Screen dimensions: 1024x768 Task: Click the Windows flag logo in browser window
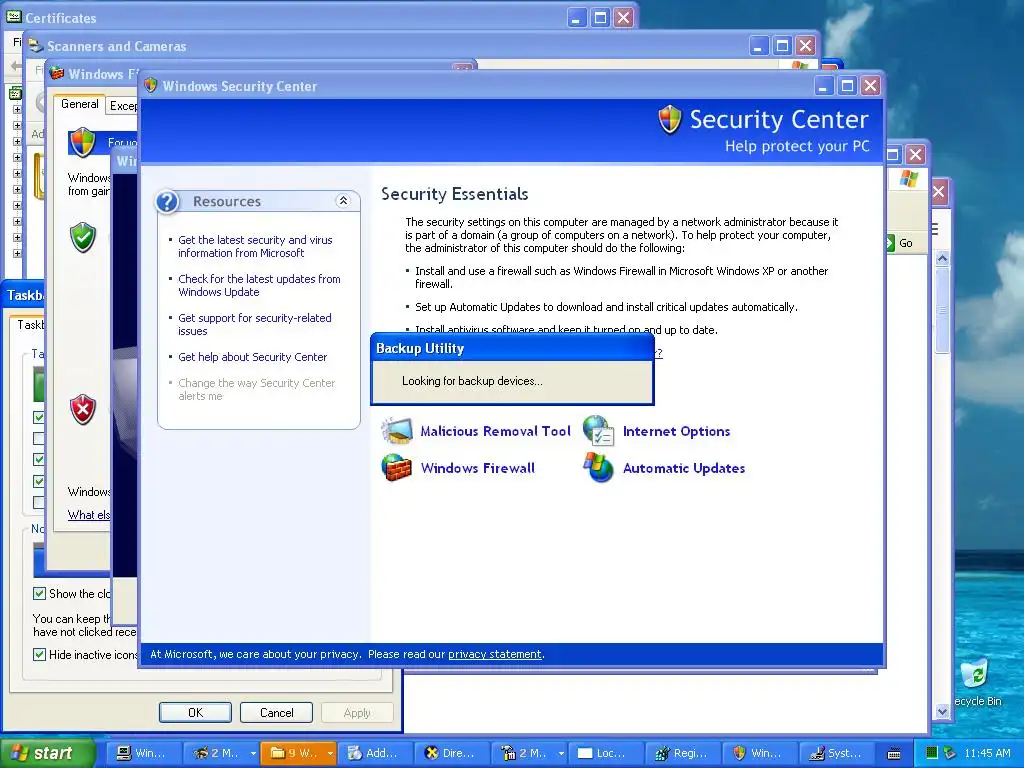[x=908, y=178]
